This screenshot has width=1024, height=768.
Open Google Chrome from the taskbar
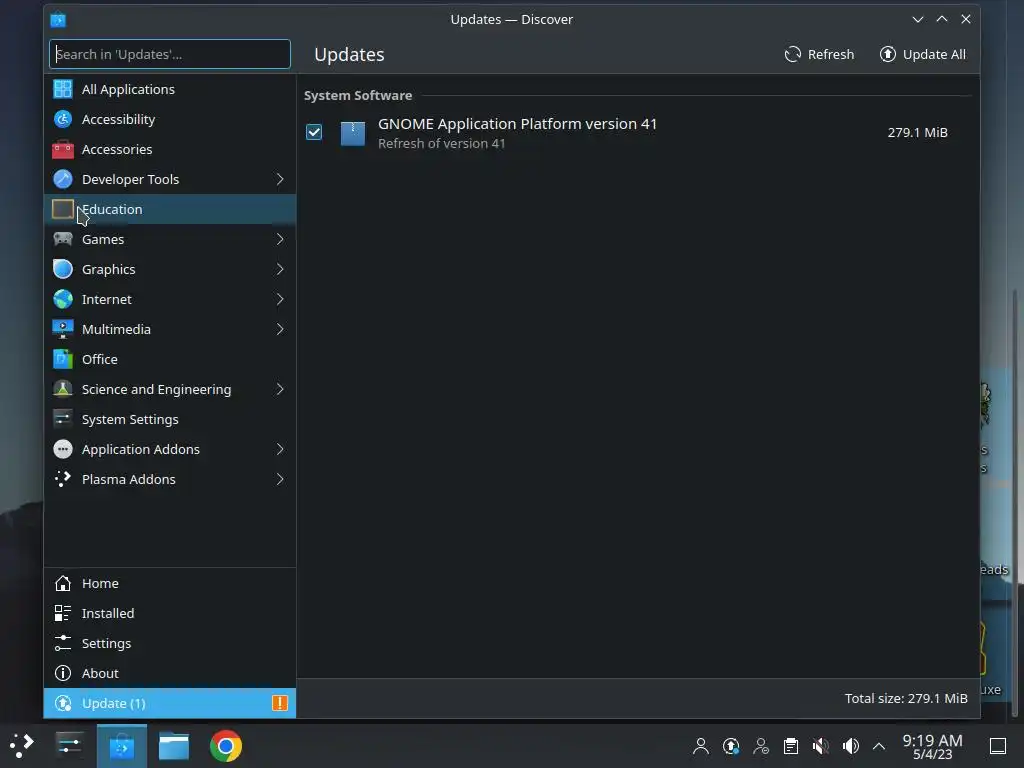[x=226, y=746]
